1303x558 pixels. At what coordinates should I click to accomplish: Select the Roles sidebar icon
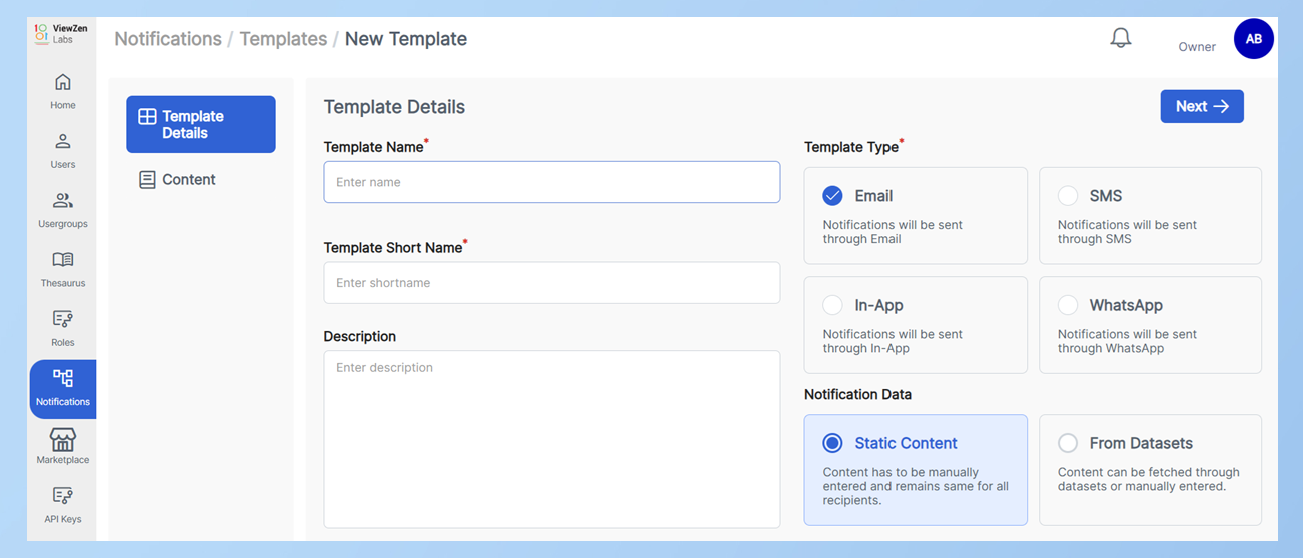coord(63,320)
